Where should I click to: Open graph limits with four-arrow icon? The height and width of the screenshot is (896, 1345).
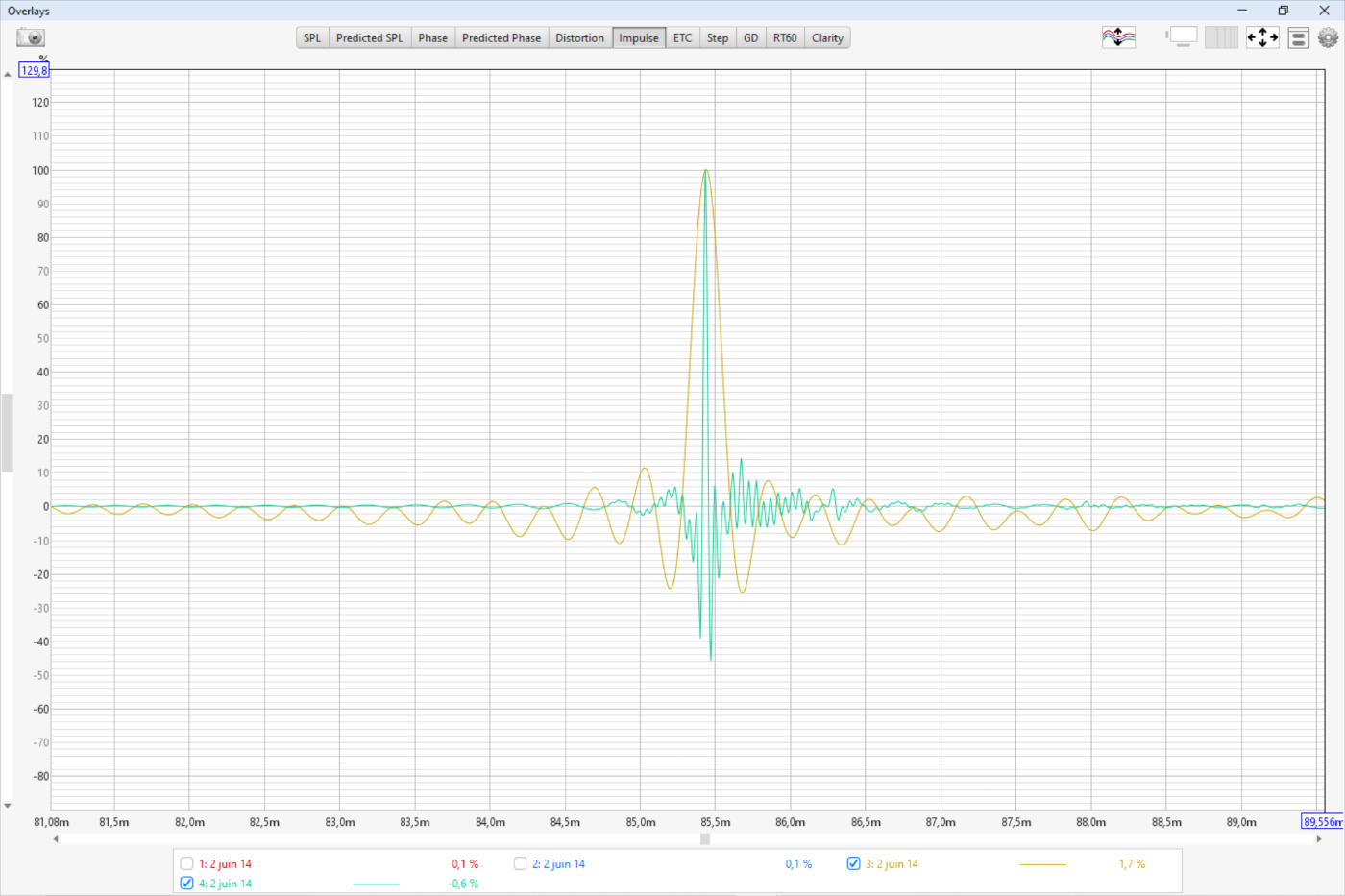[1262, 37]
